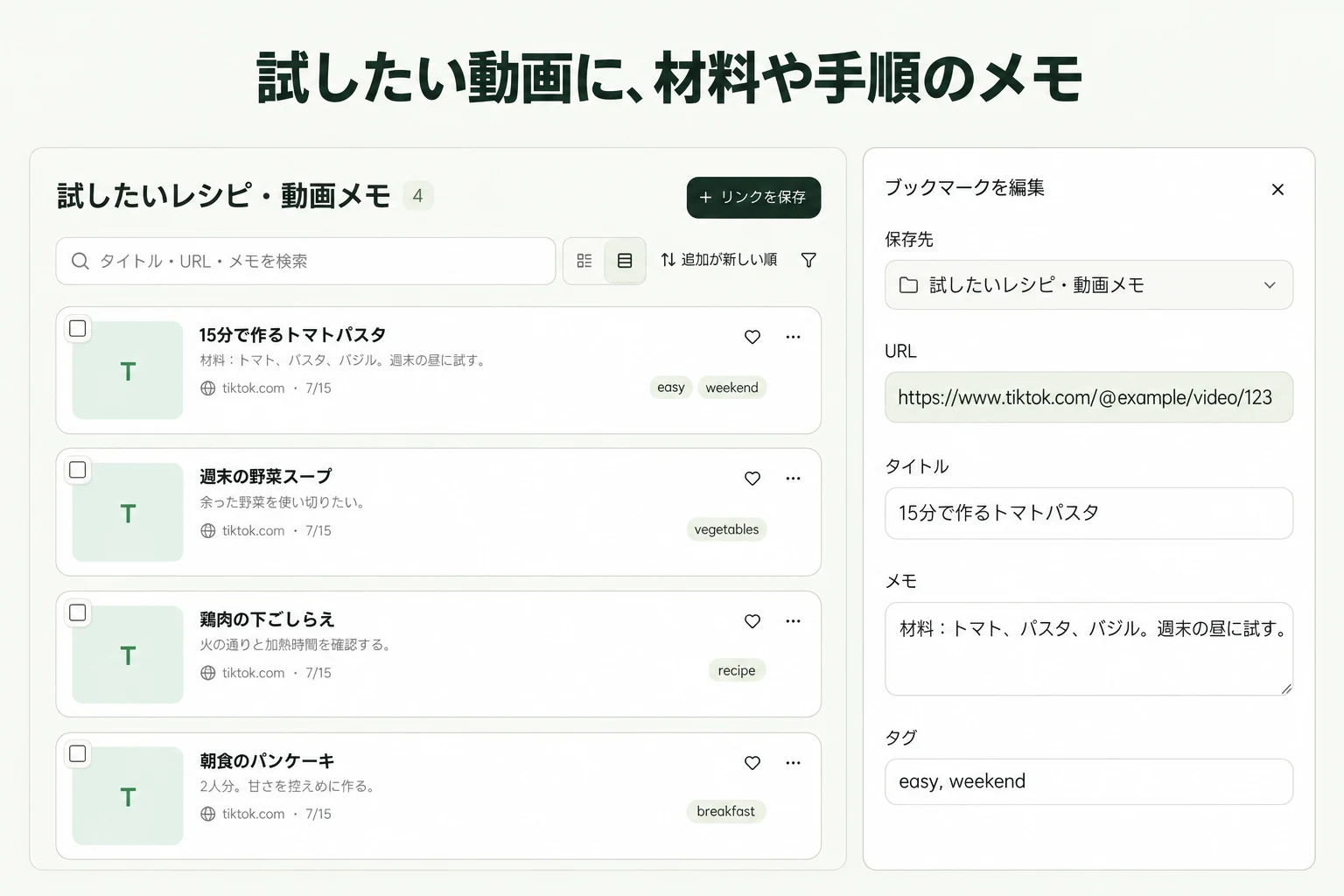
Task: Open the 15分で作るトマトパスタ thumbnail
Action: point(128,370)
